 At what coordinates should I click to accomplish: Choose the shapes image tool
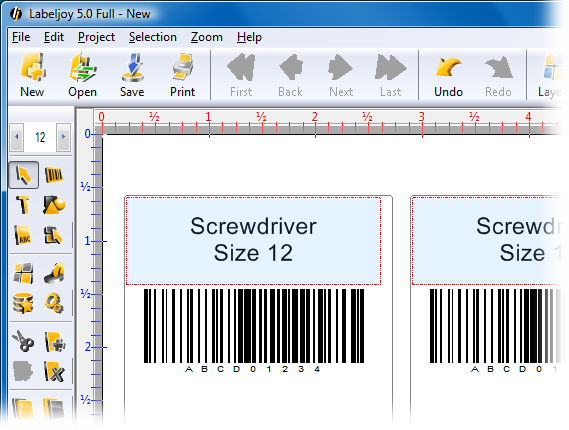tap(54, 205)
